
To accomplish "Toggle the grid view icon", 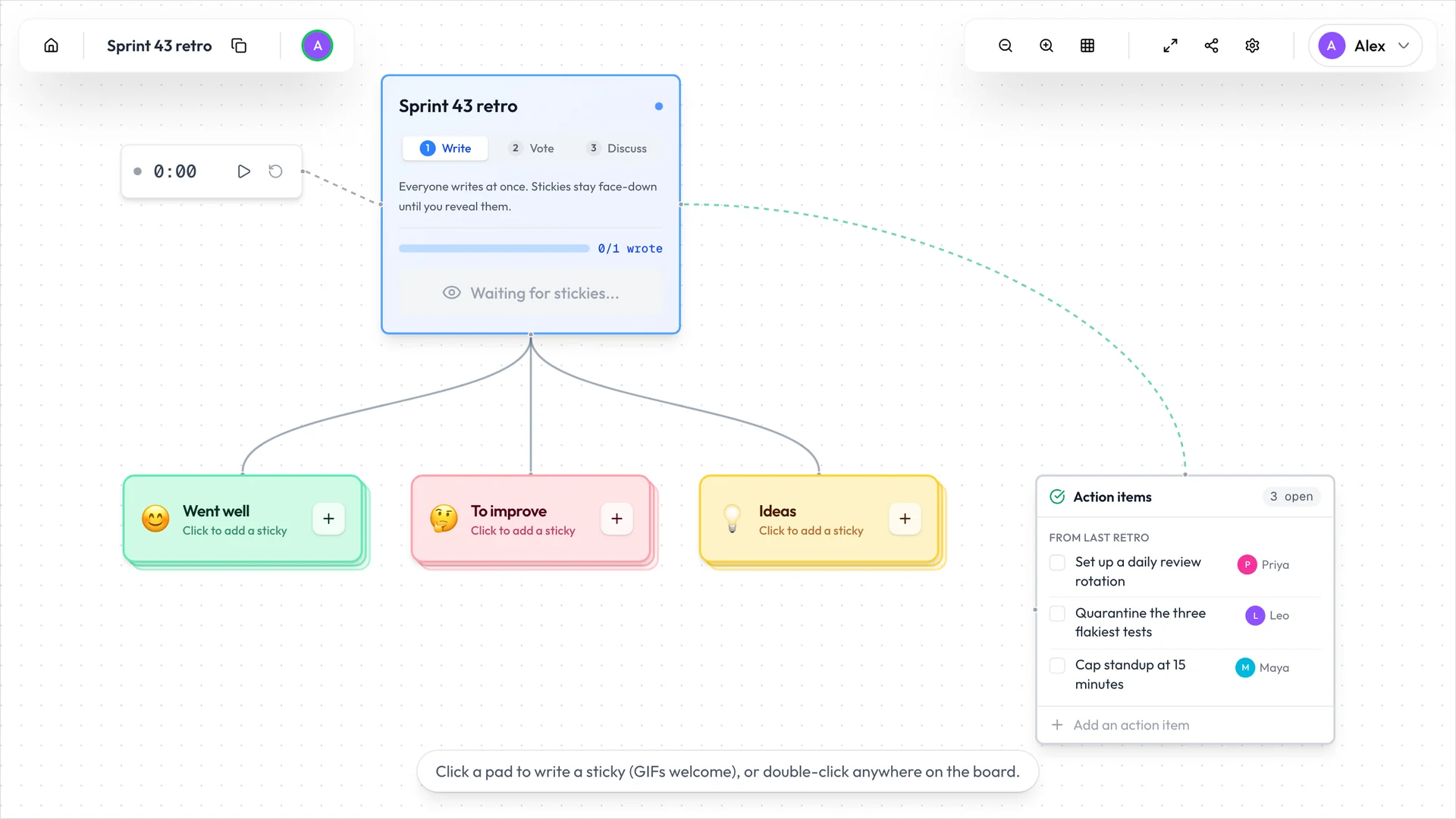I will [1087, 45].
